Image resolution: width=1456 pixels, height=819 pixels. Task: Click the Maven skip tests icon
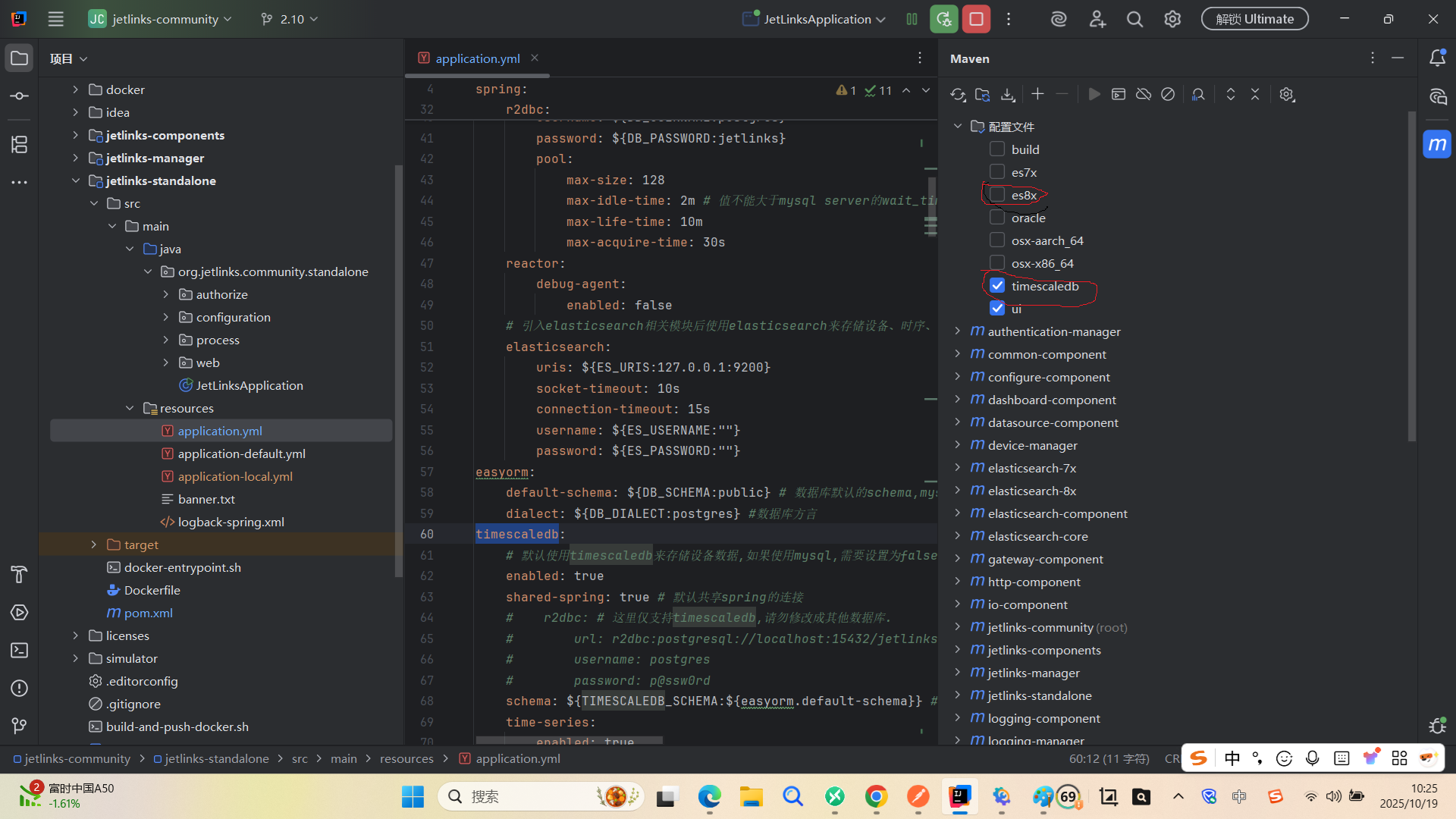pos(1168,95)
